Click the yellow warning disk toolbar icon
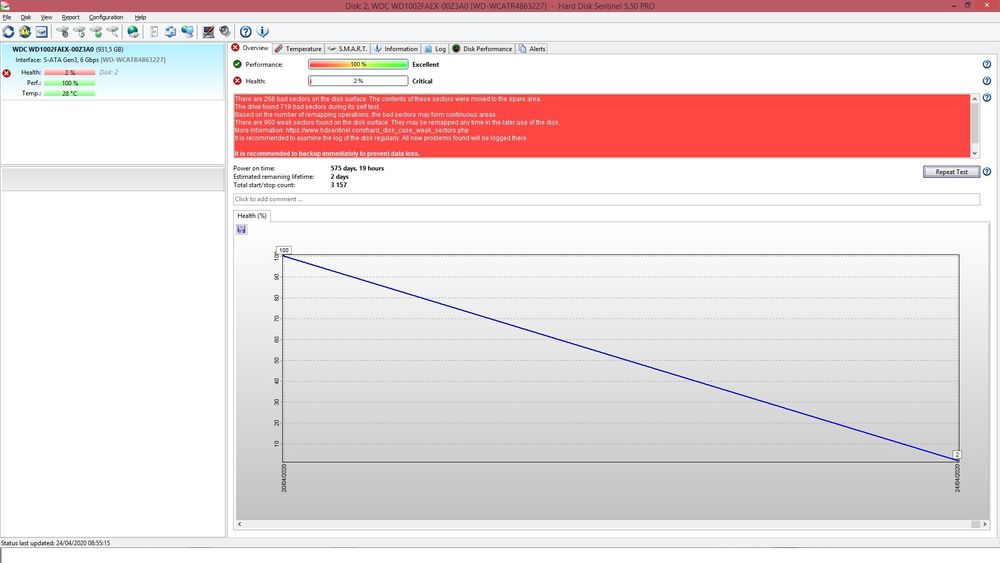Image resolution: width=1000 pixels, height=563 pixels. (x=25, y=31)
